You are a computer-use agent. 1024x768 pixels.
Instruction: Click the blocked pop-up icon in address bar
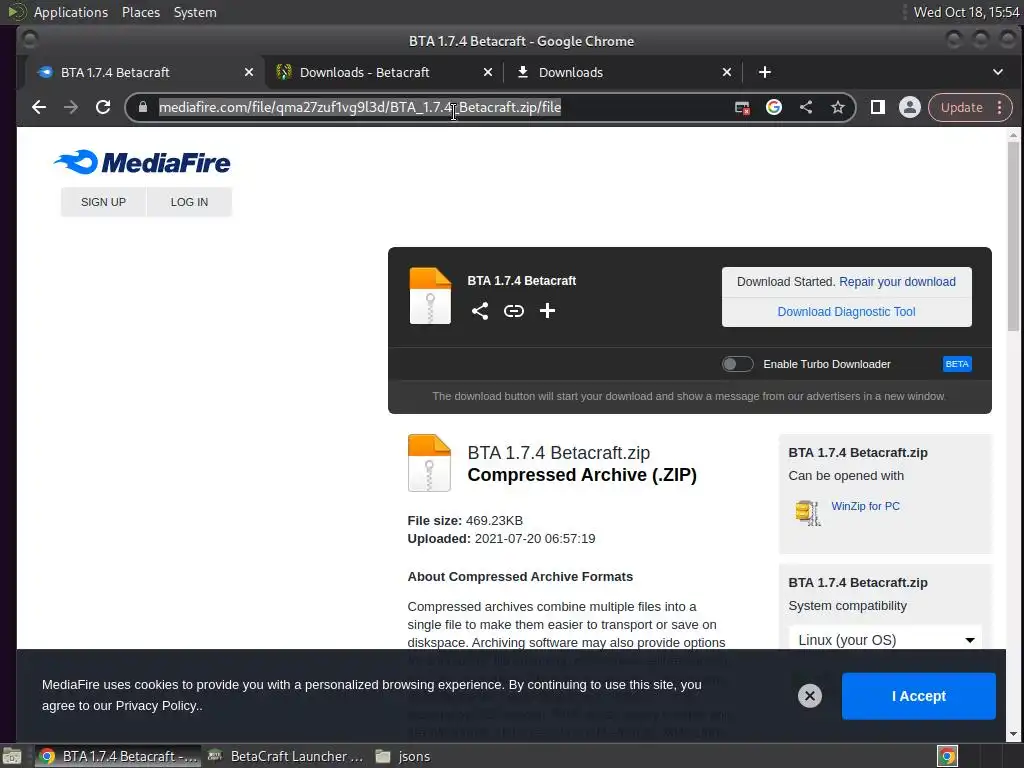742,108
